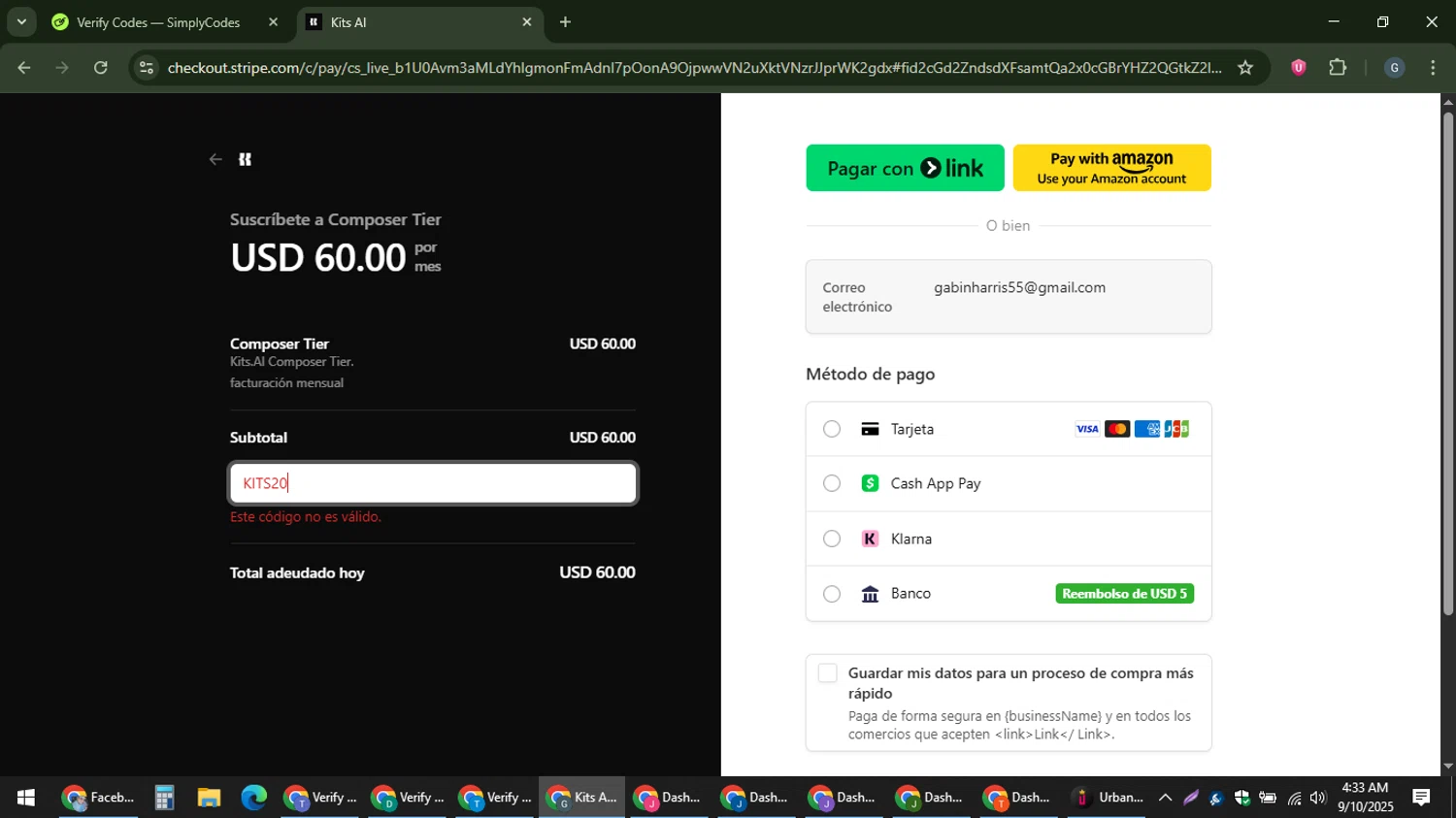Click the Reembolso de USD 5 badge
Viewport: 1456px width, 818px height.
pyautogui.click(x=1124, y=594)
